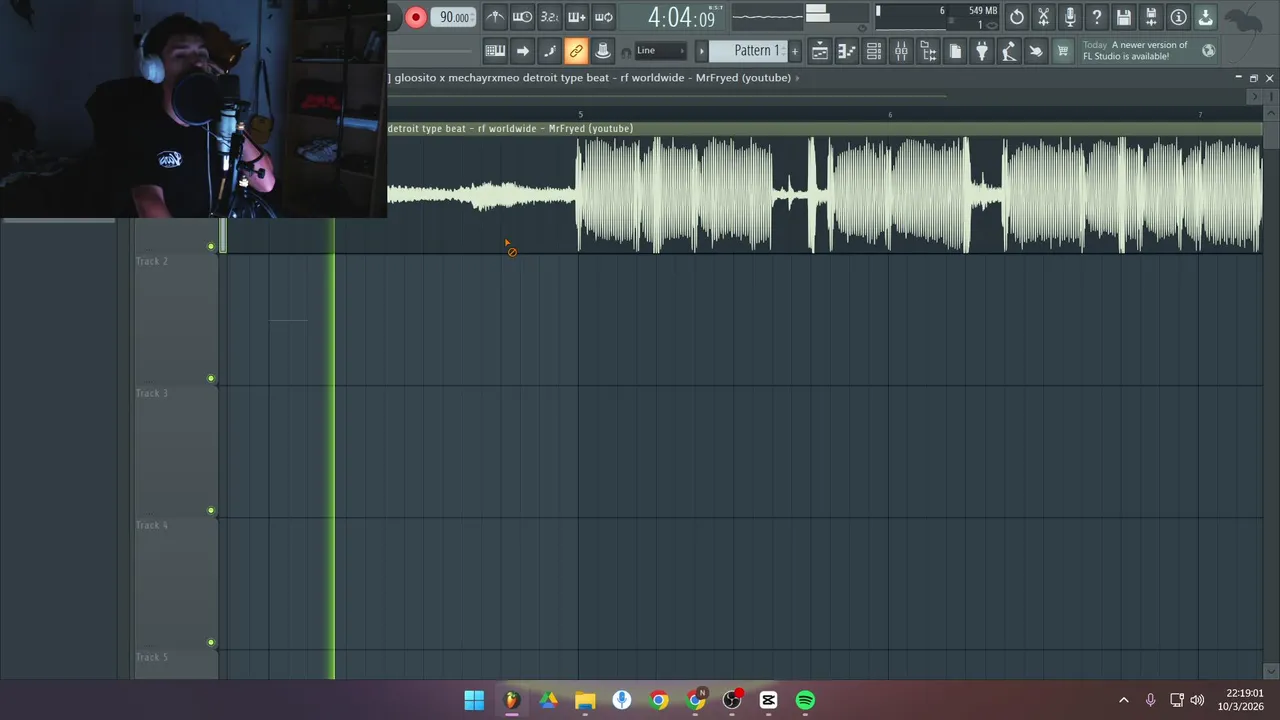Click the multilink to controllers knob icon
This screenshot has height=720, width=1280.
point(603,51)
